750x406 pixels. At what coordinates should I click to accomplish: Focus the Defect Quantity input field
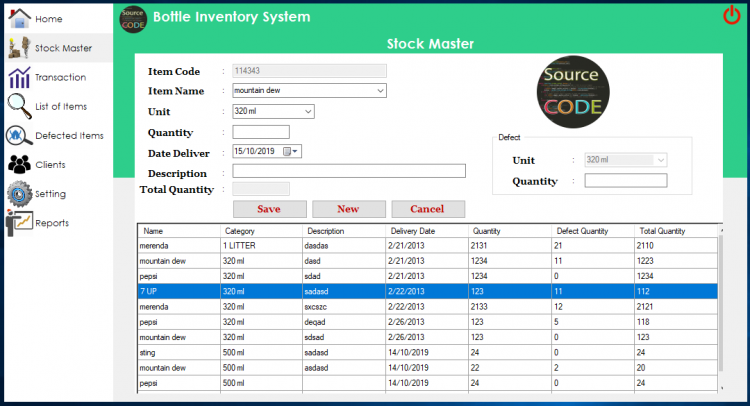point(626,180)
